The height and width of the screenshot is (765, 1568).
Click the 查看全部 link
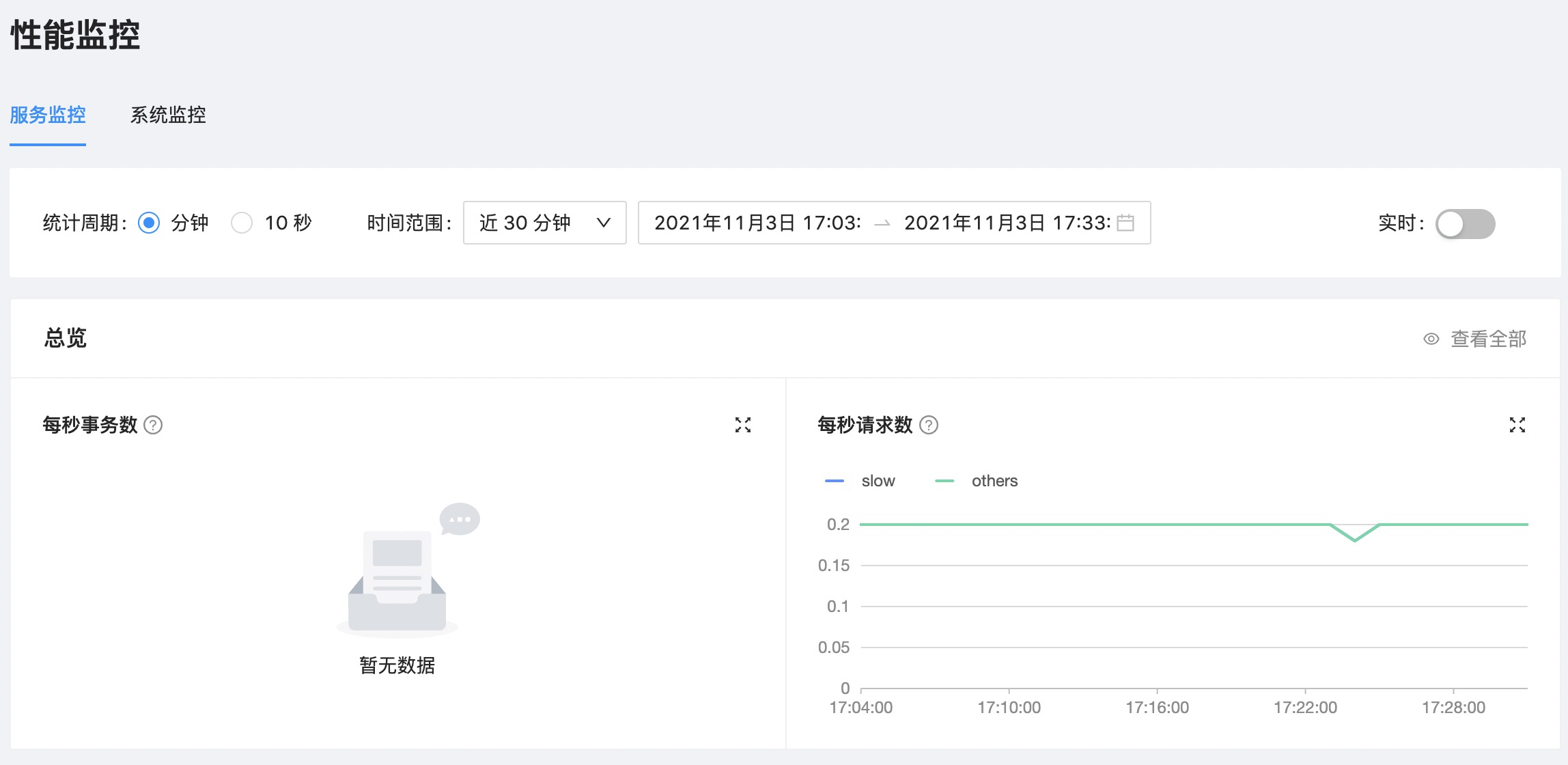(1488, 339)
